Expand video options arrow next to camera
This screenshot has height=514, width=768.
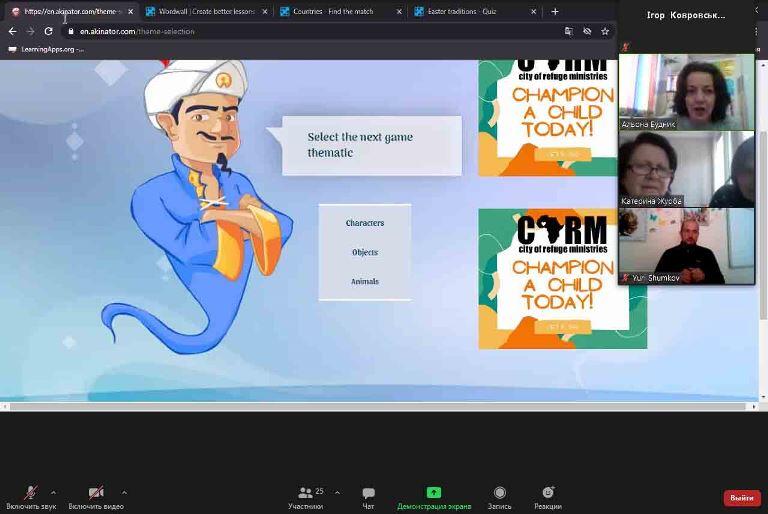click(x=124, y=492)
